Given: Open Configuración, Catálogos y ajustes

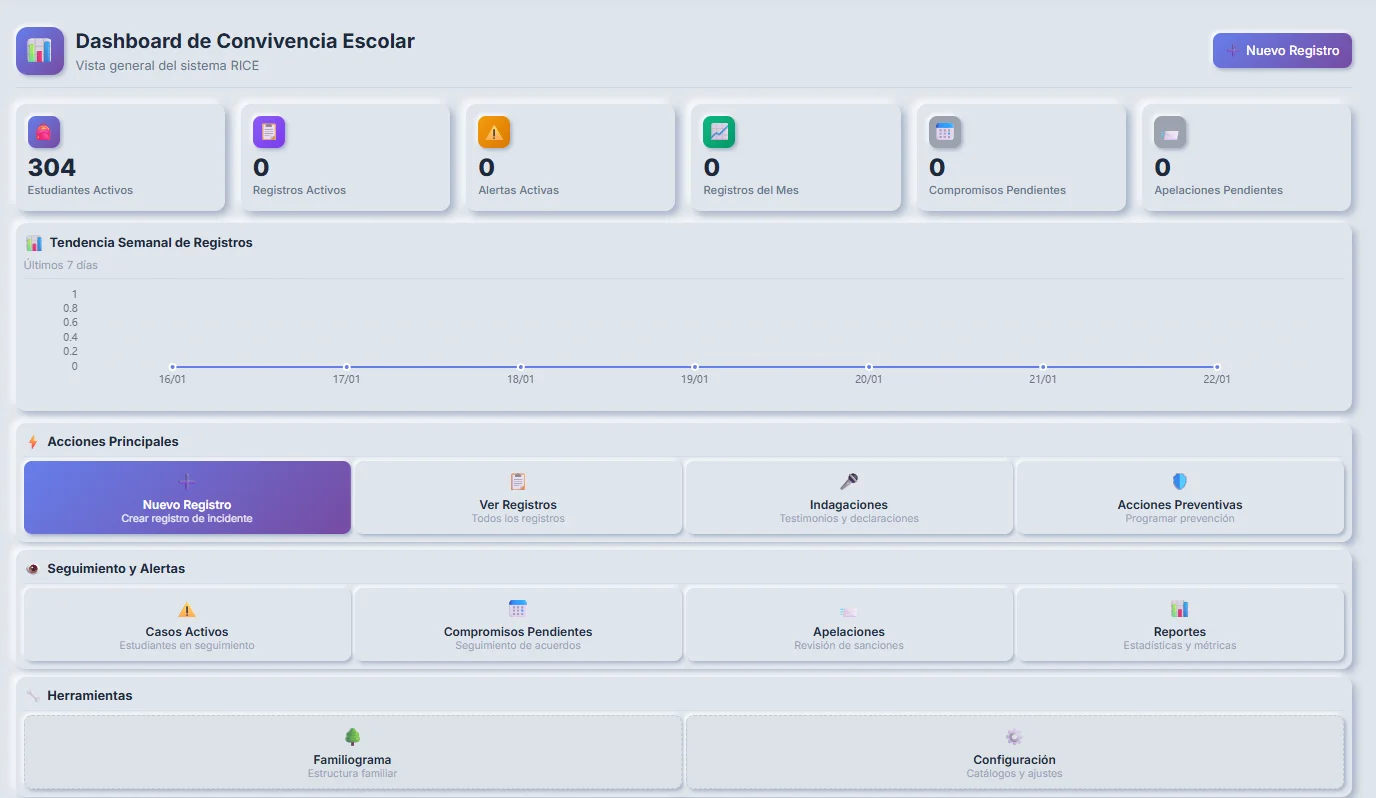Looking at the screenshot, I should point(1014,752).
